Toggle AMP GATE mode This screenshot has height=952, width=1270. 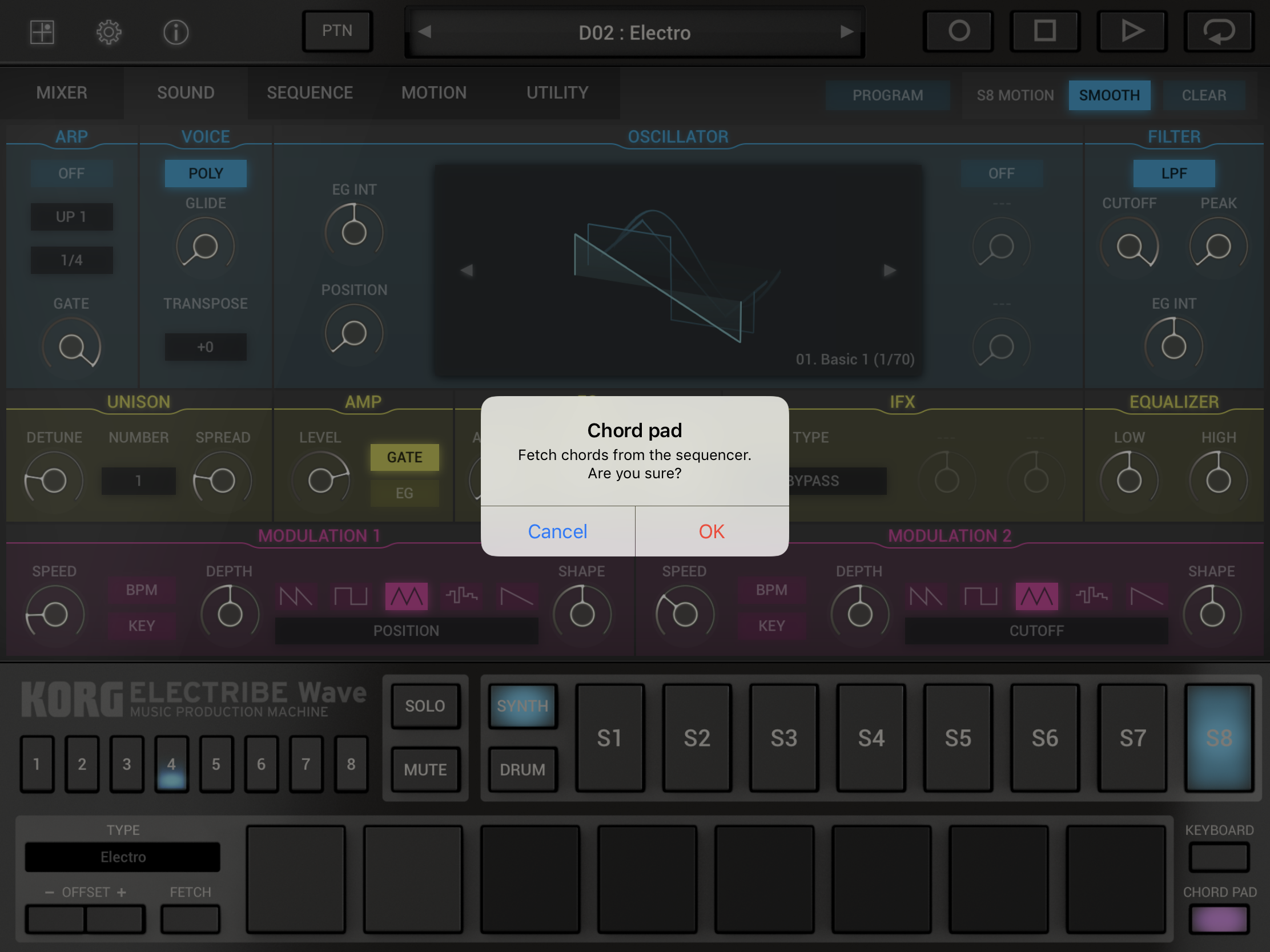tap(405, 457)
